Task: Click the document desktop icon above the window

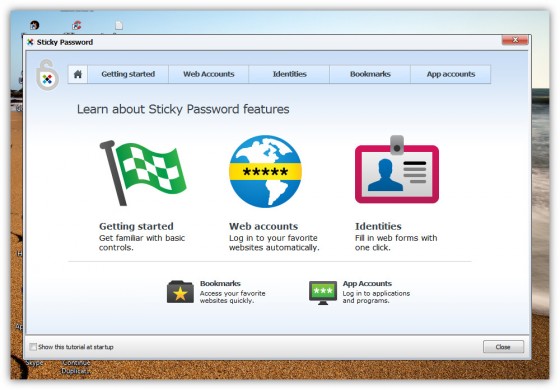Action: tap(119, 25)
